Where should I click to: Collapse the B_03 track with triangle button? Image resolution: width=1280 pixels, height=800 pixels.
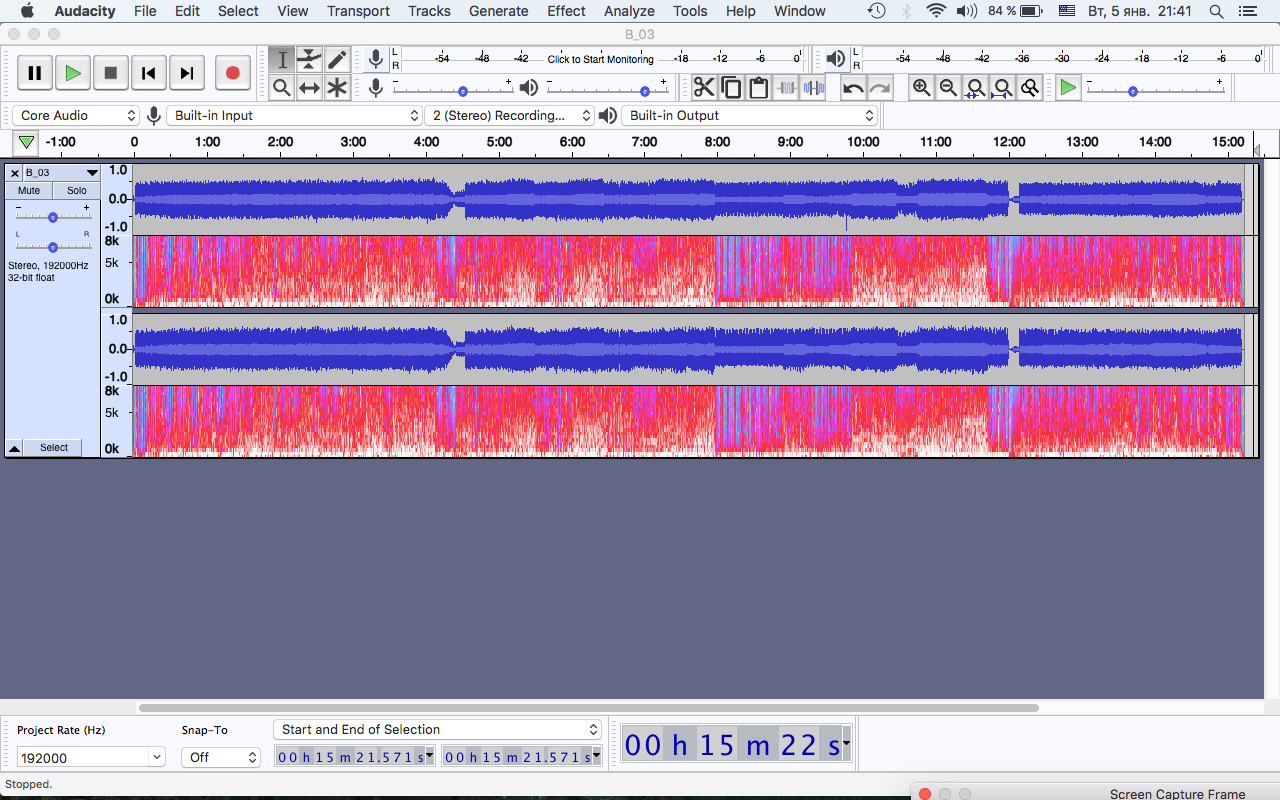click(14, 448)
